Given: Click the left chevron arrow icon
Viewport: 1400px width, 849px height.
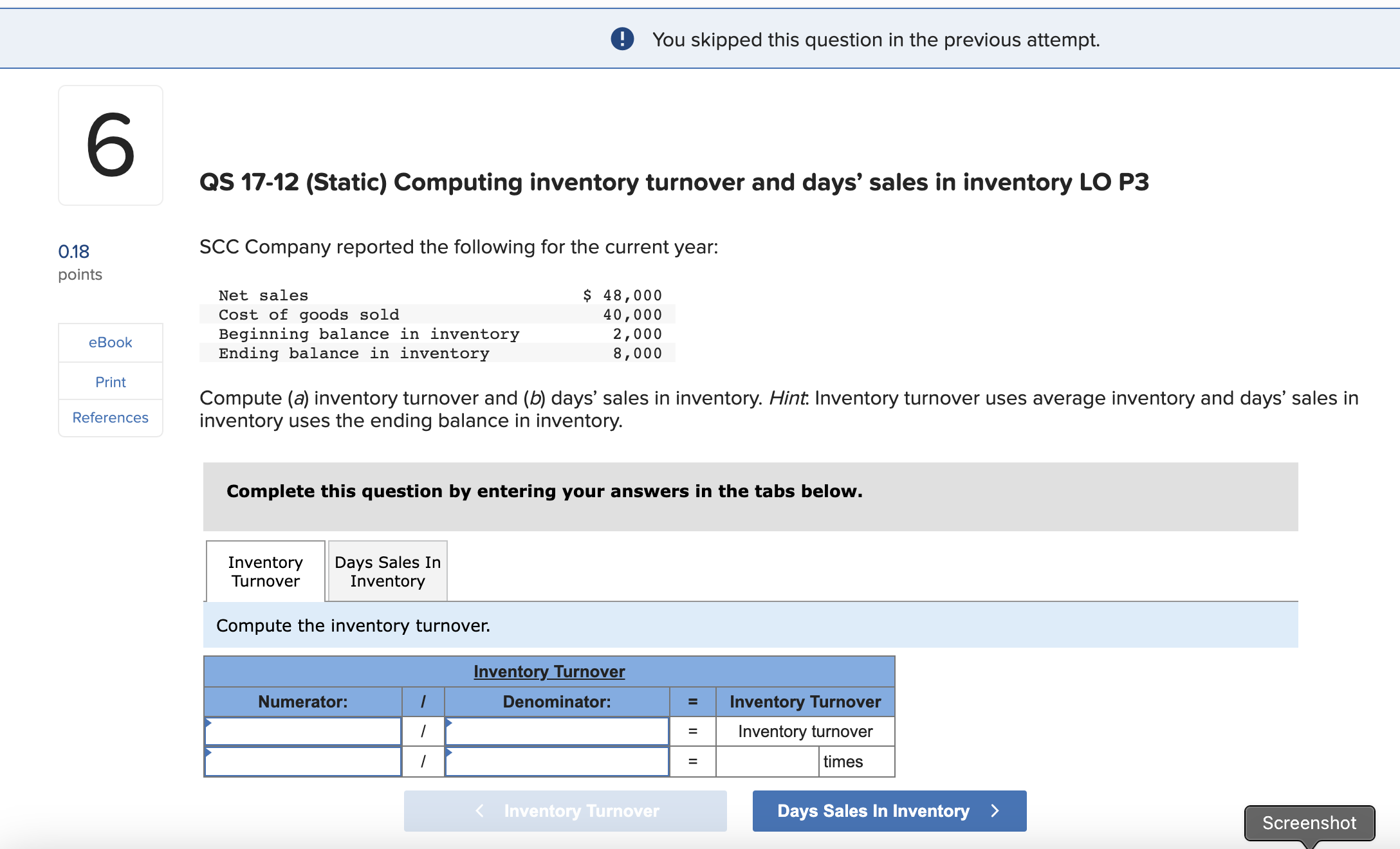Looking at the screenshot, I should [x=479, y=811].
